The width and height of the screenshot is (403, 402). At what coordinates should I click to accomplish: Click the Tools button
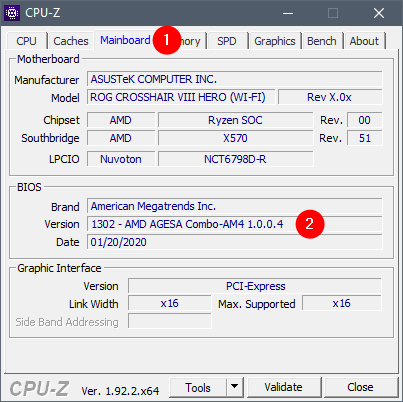tap(198, 388)
